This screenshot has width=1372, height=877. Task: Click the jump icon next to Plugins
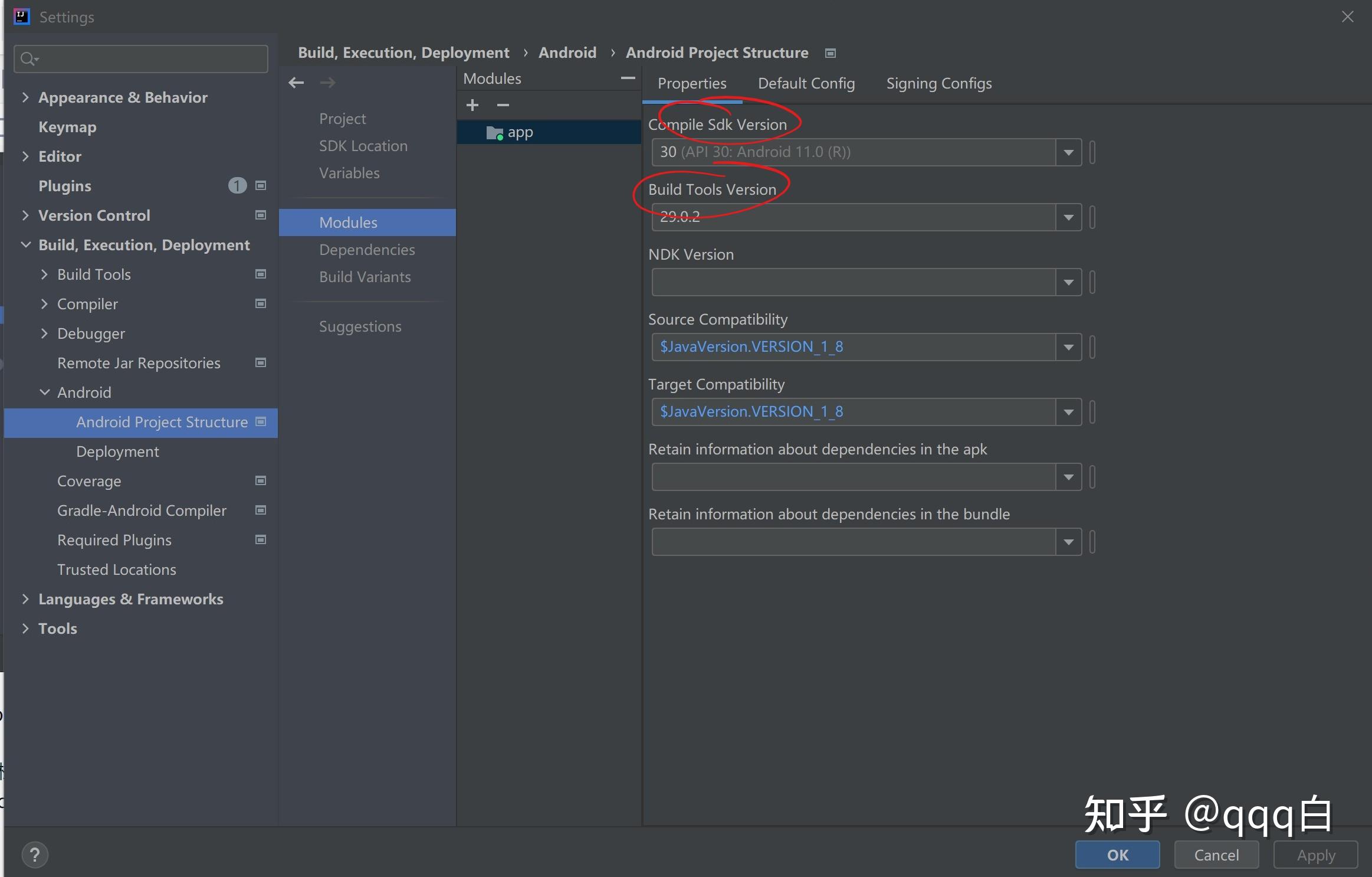tap(260, 186)
